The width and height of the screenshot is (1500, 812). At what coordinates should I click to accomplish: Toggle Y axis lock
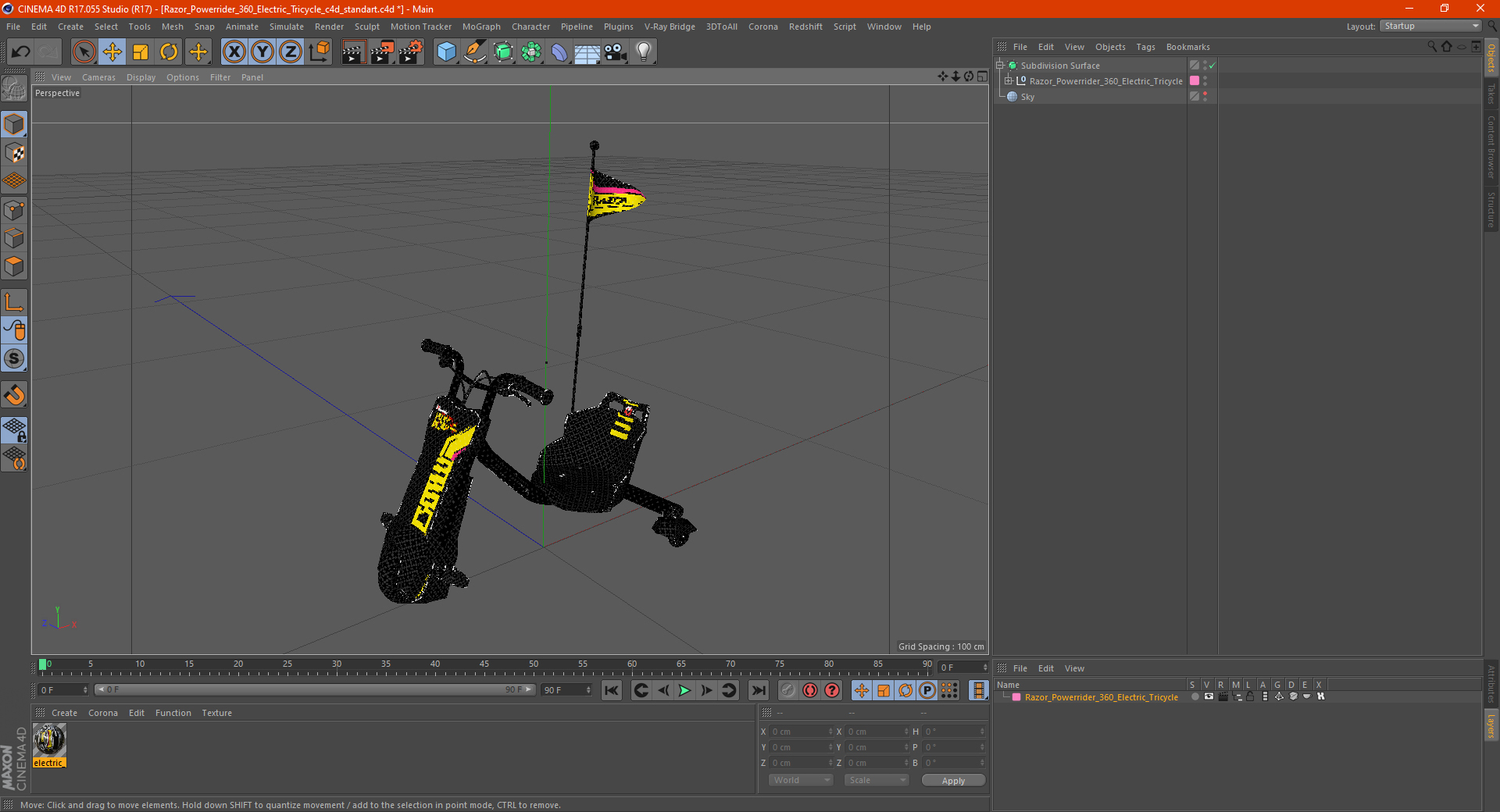(x=262, y=52)
